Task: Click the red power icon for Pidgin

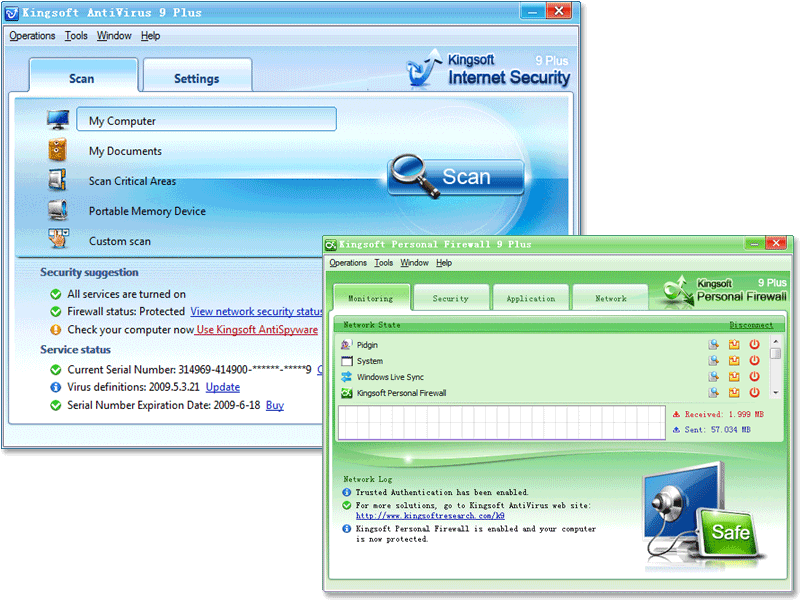Action: coord(754,345)
